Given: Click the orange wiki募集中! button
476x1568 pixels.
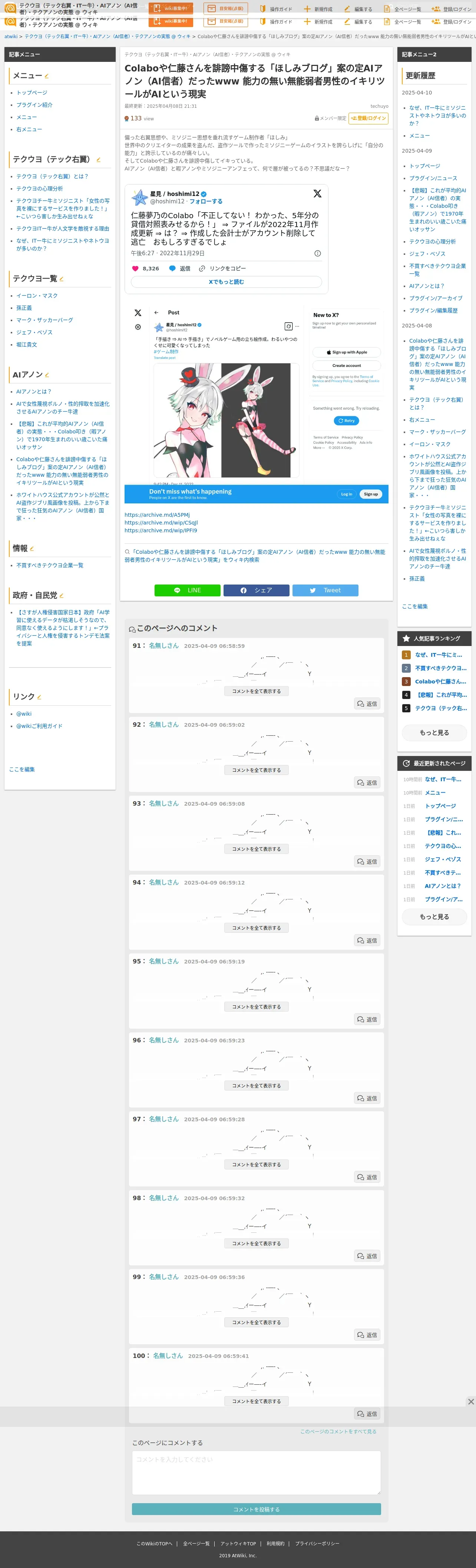Looking at the screenshot, I should click(171, 9).
